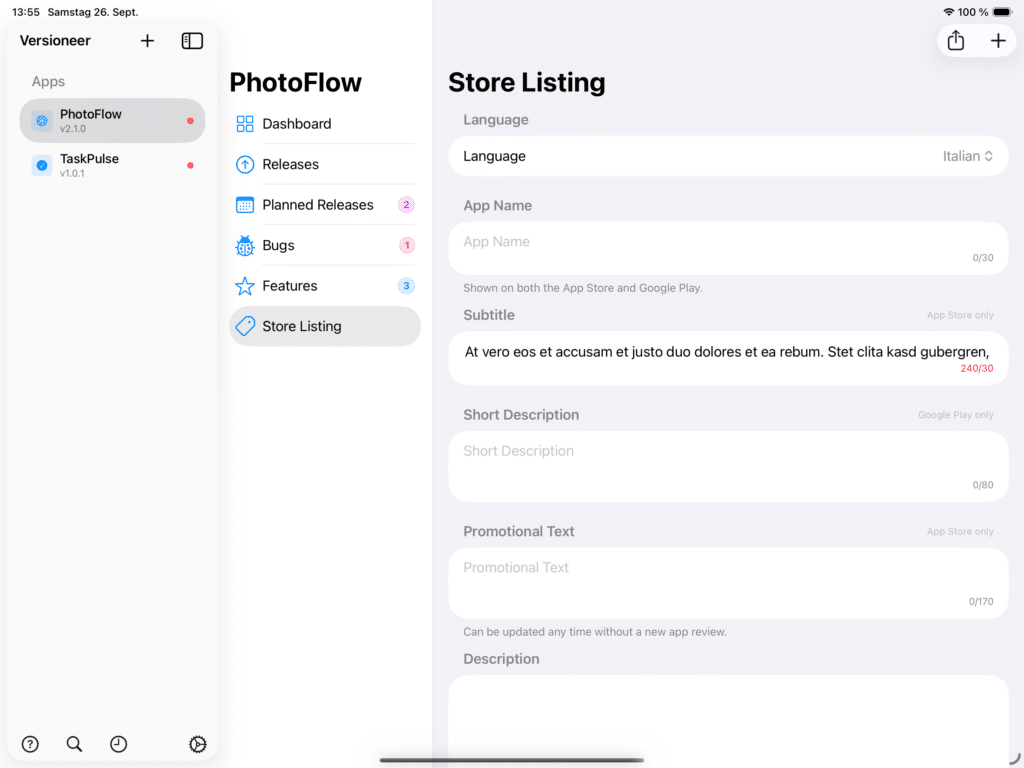Click the Features star icon
Image resolution: width=1024 pixels, height=768 pixels.
(x=245, y=286)
